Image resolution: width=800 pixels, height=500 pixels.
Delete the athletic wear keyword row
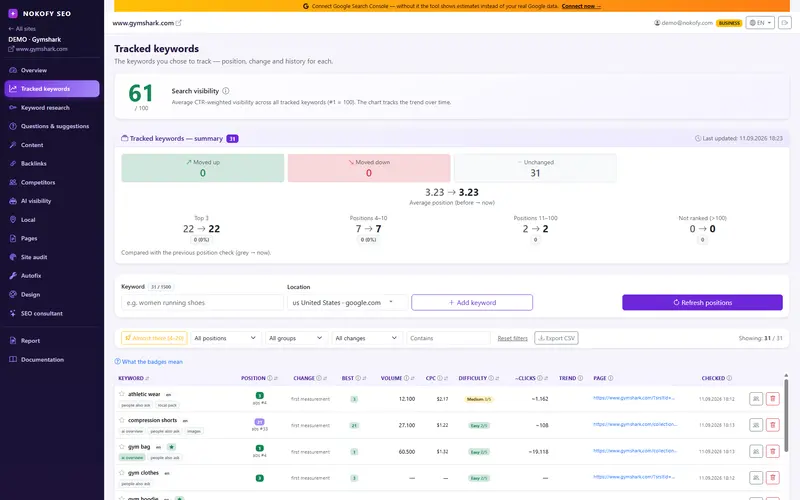point(772,399)
